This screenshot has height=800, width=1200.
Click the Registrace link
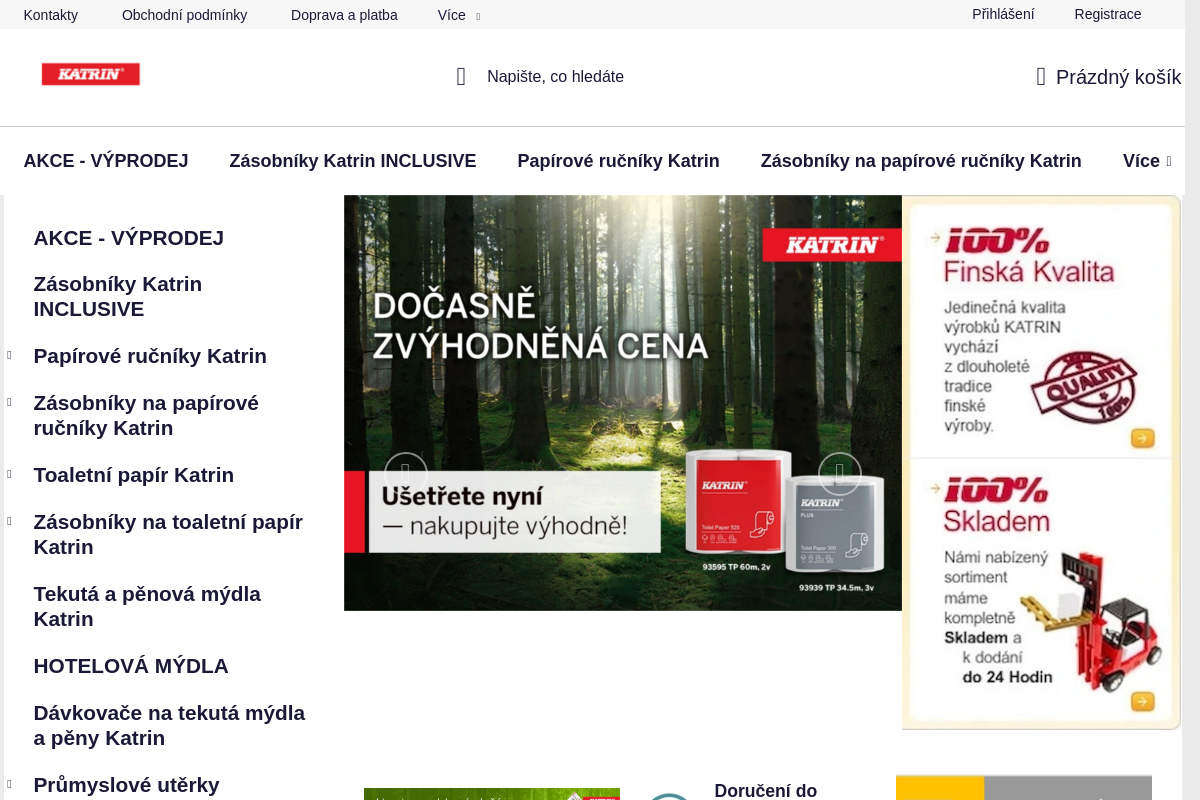point(1107,14)
